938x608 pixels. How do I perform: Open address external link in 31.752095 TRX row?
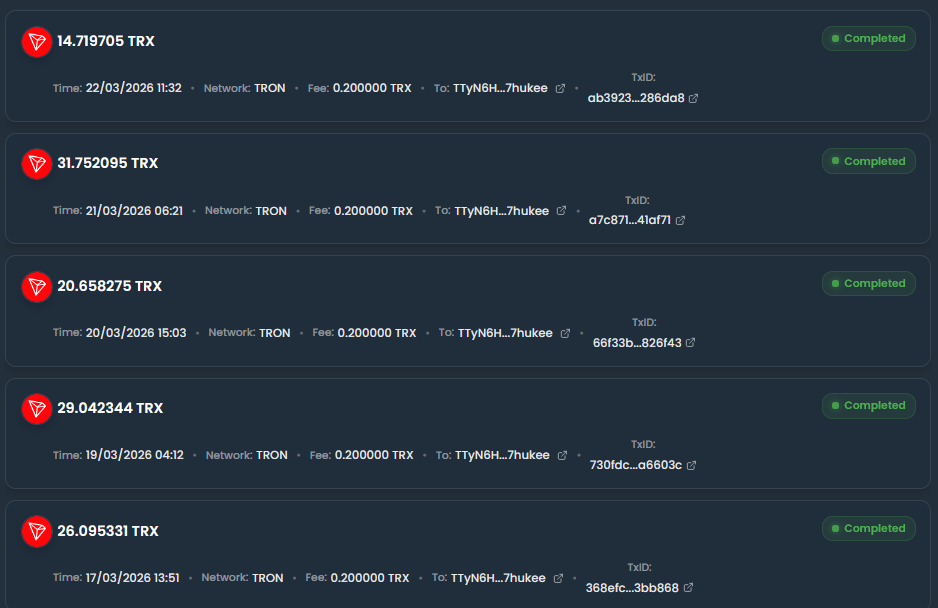coord(561,211)
